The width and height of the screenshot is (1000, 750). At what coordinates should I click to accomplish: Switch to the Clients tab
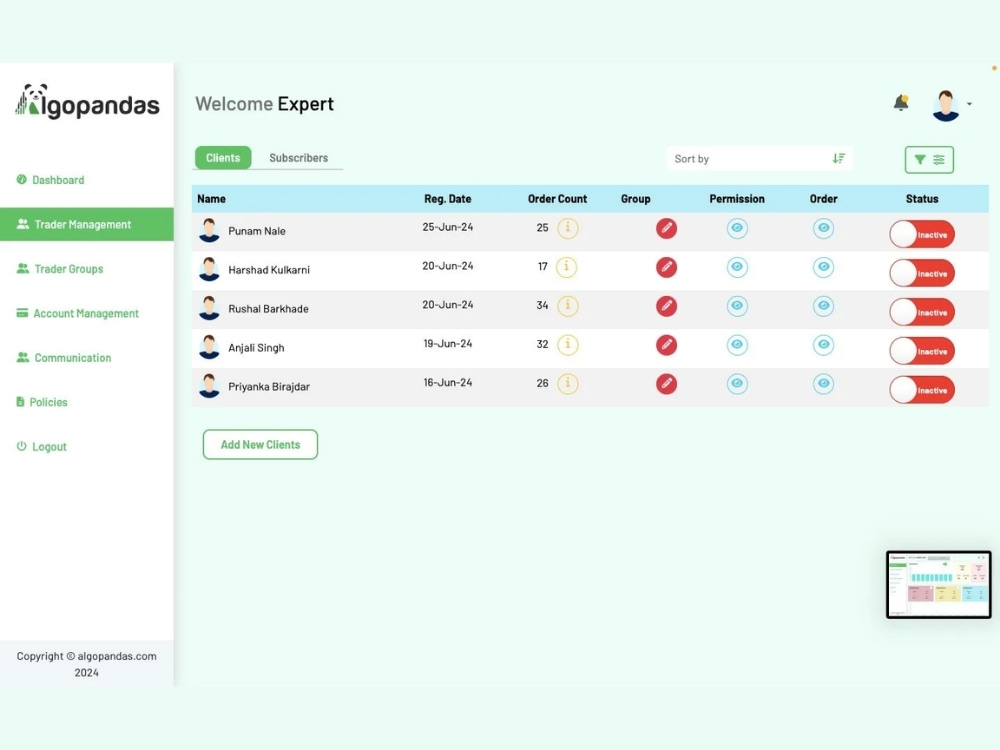[223, 158]
